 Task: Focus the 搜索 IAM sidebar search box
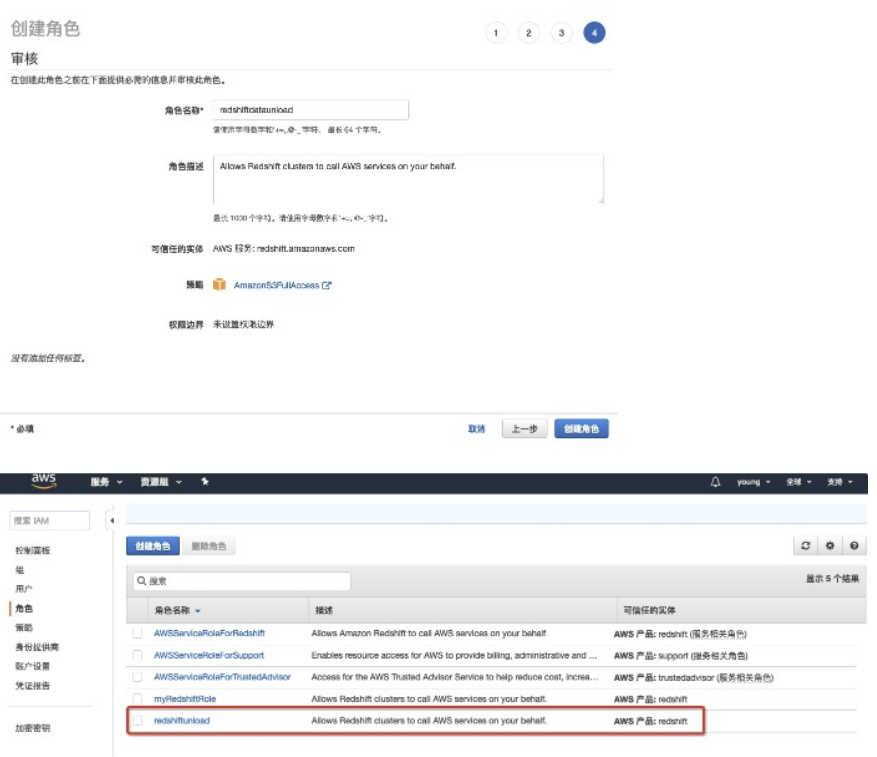point(49,521)
